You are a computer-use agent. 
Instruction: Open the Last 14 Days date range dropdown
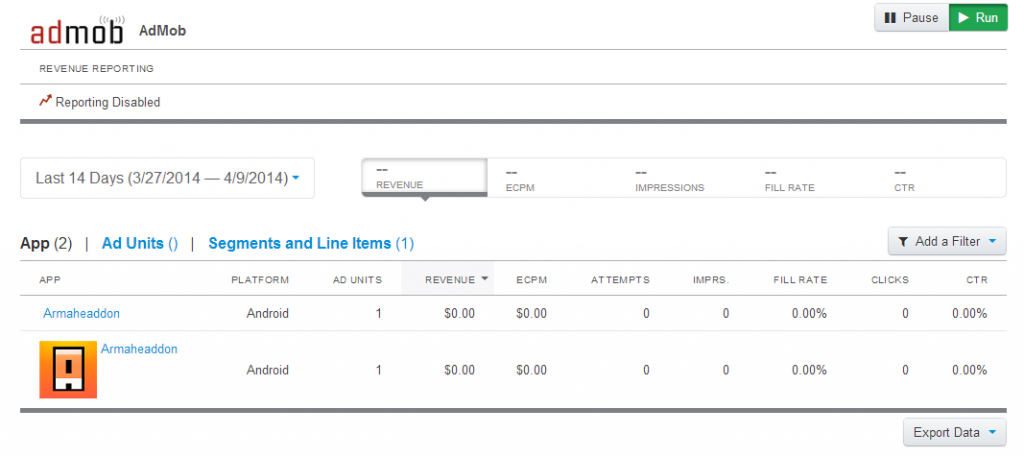click(x=167, y=178)
